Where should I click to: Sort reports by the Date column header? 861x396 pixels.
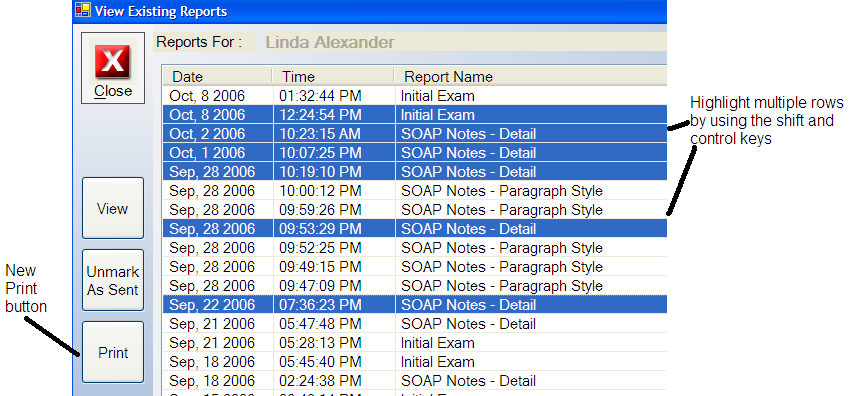tap(217, 76)
